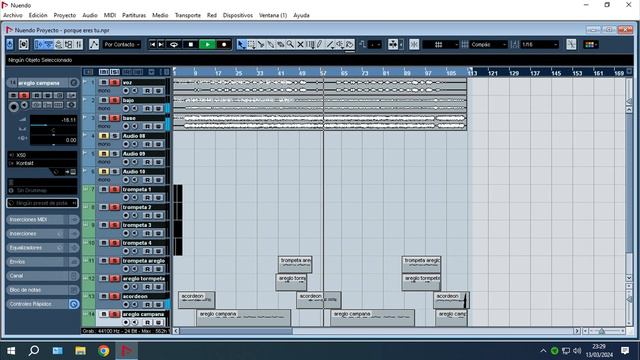Screen dimensions: 640x360
Task: Click the XSD input routing field
Action: (42, 155)
